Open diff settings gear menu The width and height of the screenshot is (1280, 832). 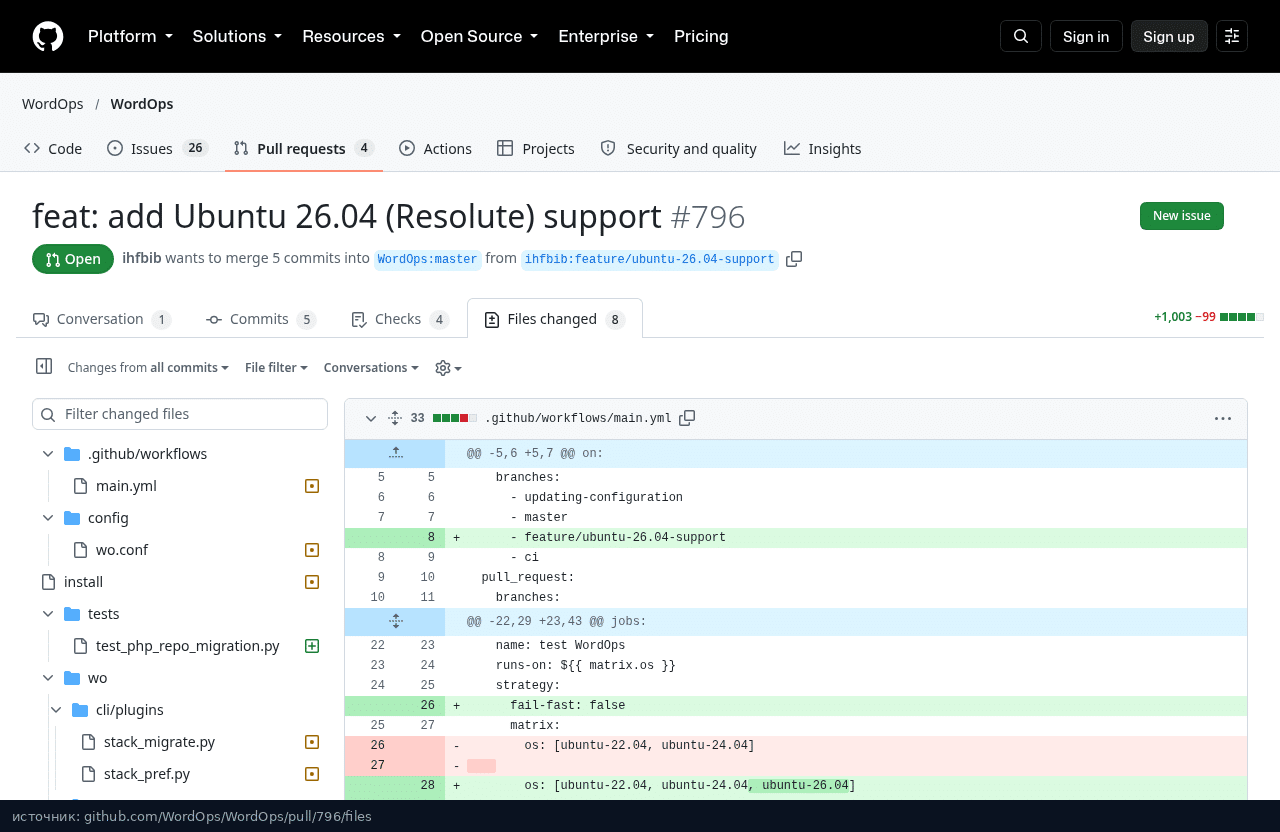pos(448,368)
